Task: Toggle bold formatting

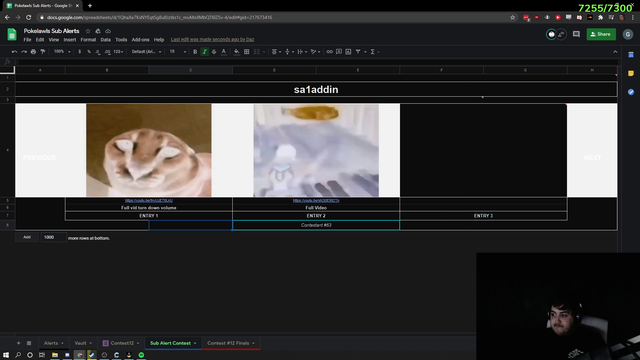Action: pos(195,52)
